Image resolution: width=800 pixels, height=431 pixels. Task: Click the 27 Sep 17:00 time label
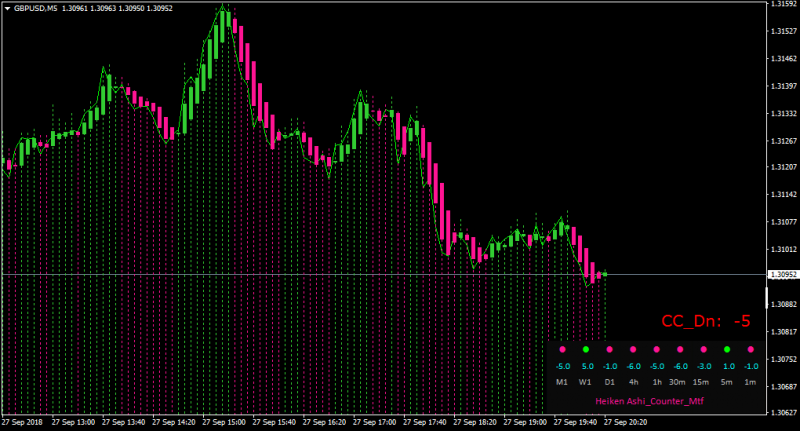pos(374,422)
